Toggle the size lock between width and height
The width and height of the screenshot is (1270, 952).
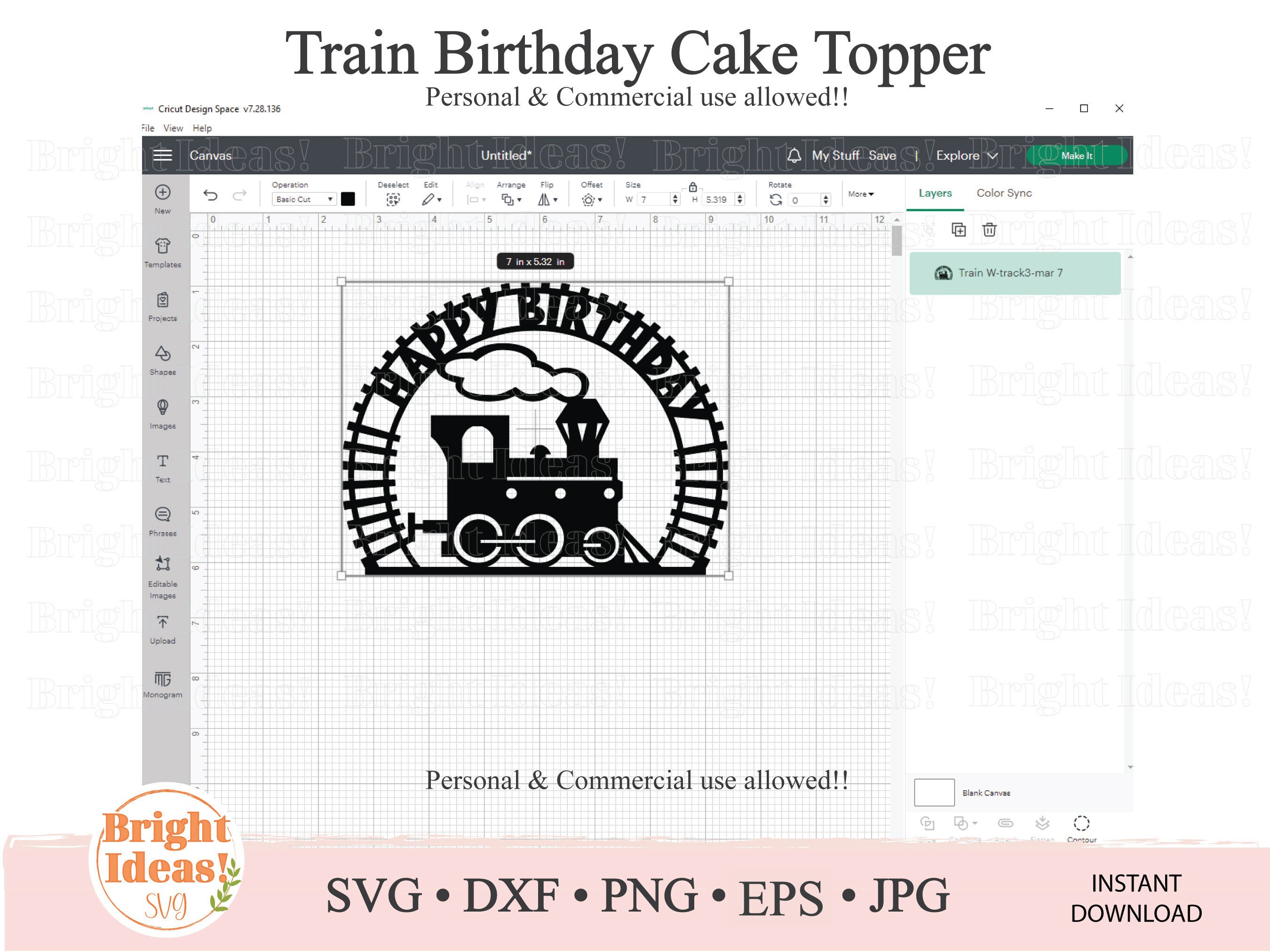pyautogui.click(x=693, y=187)
